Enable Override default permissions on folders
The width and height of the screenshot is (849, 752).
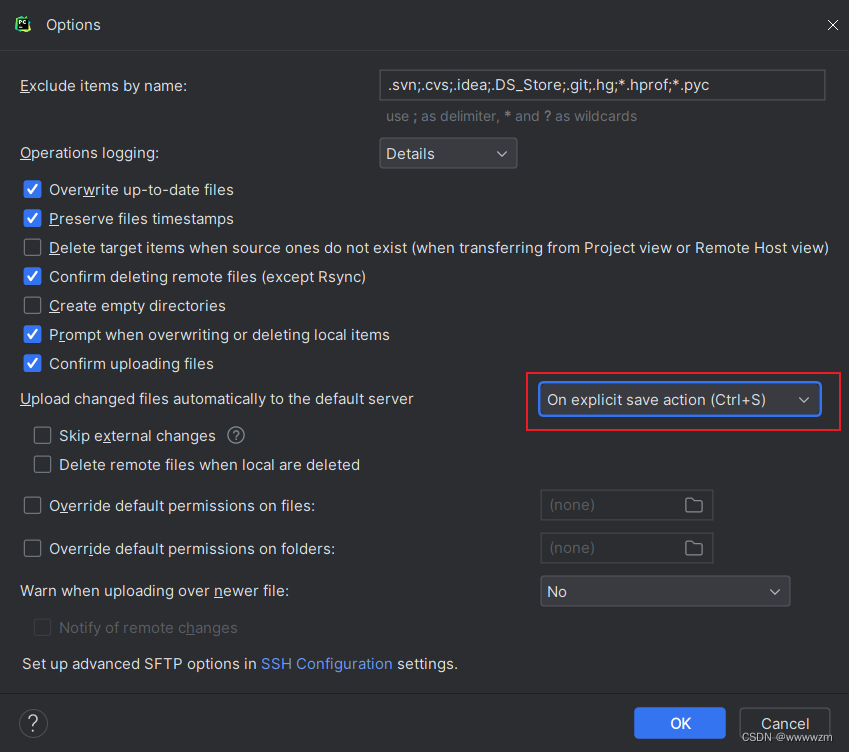point(32,548)
